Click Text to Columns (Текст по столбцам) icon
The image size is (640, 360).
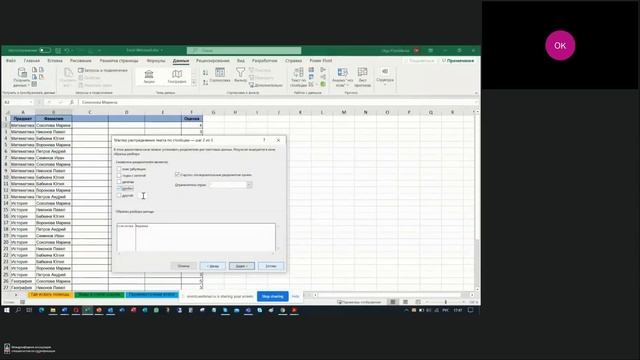click(298, 77)
